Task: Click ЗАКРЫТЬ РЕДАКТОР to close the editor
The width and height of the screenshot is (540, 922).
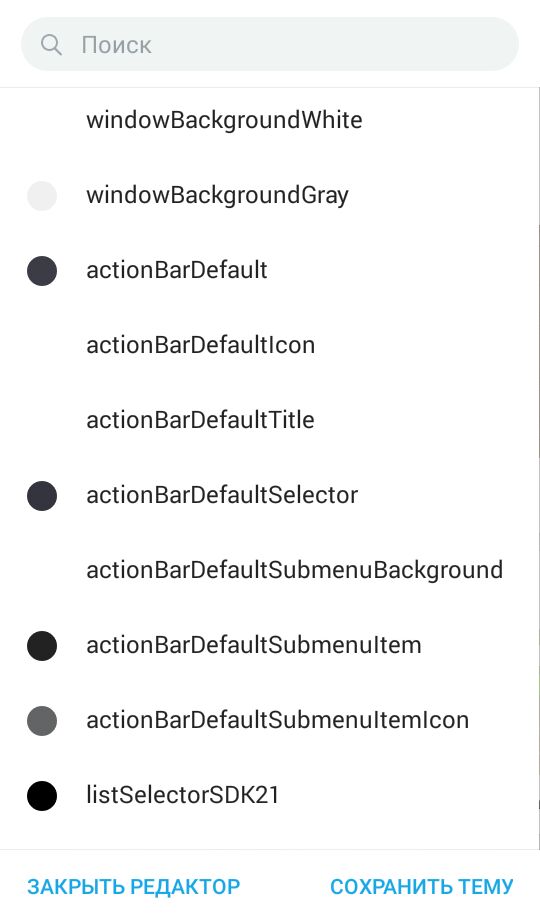Action: [x=134, y=887]
